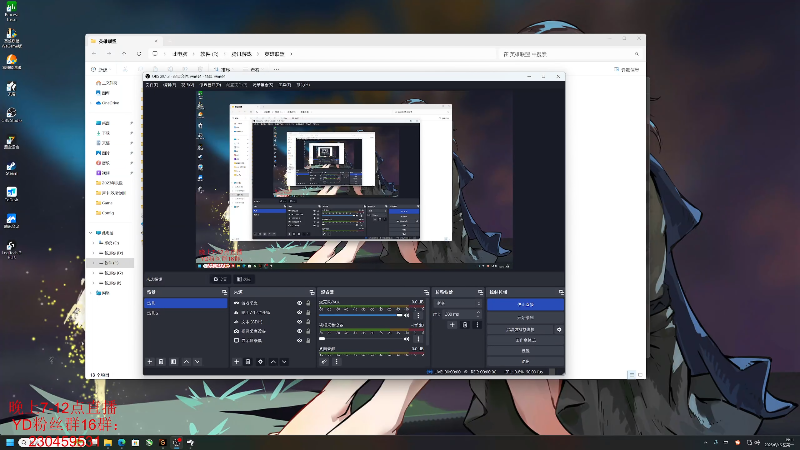Remove selected scene with Scenes trash icon
Viewport: 800px width, 450px height.
(x=161, y=362)
